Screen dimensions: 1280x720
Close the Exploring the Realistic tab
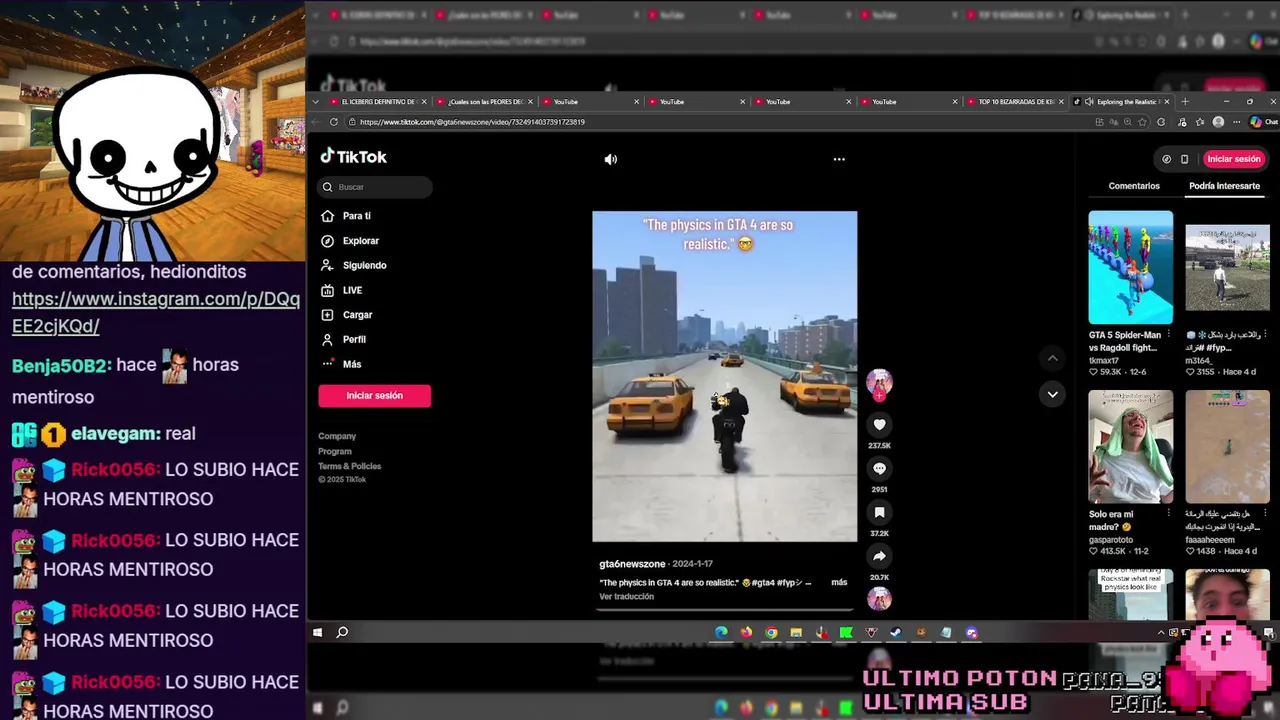pyautogui.click(x=1166, y=102)
